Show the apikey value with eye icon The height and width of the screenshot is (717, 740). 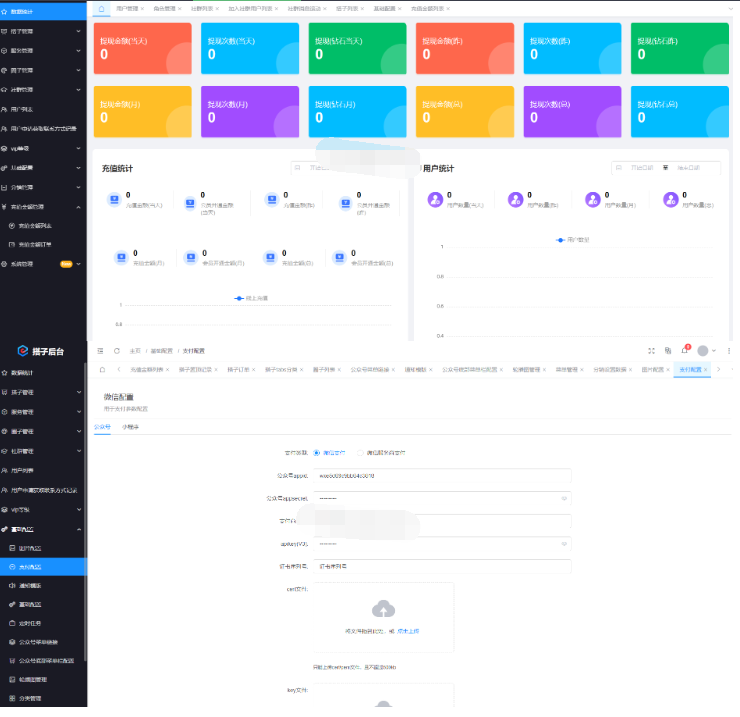(564, 544)
